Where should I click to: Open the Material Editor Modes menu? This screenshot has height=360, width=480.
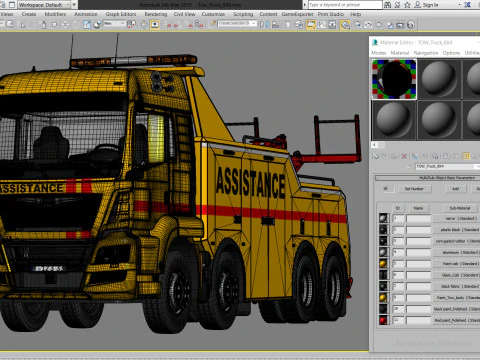tap(378, 53)
